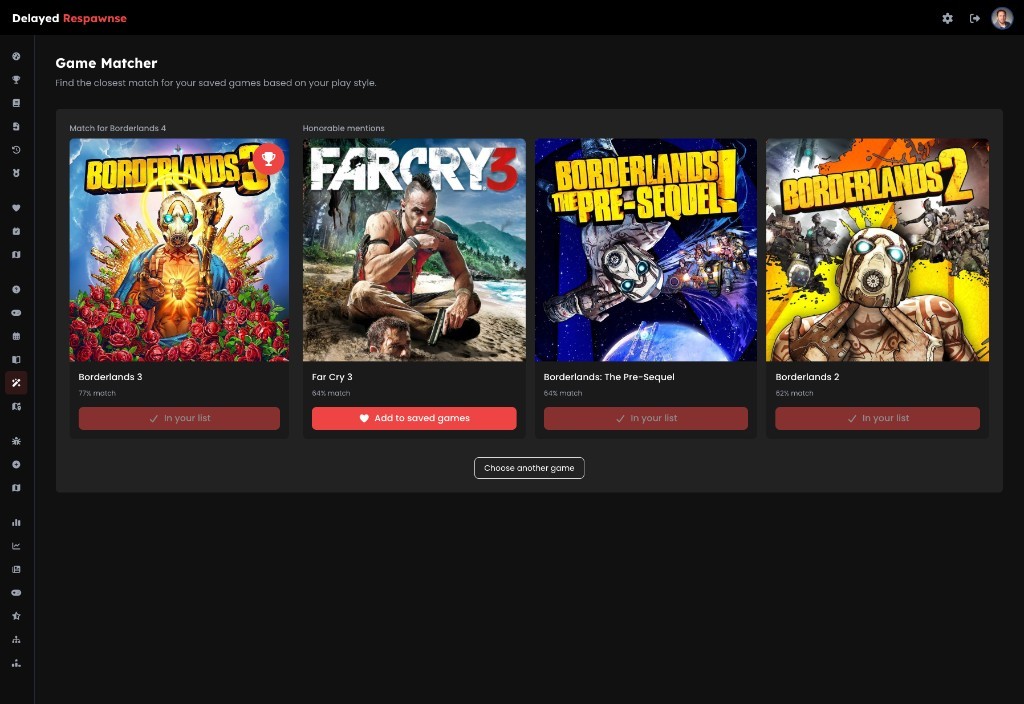
Task: Open the trophy icon in the sidebar
Action: point(16,80)
